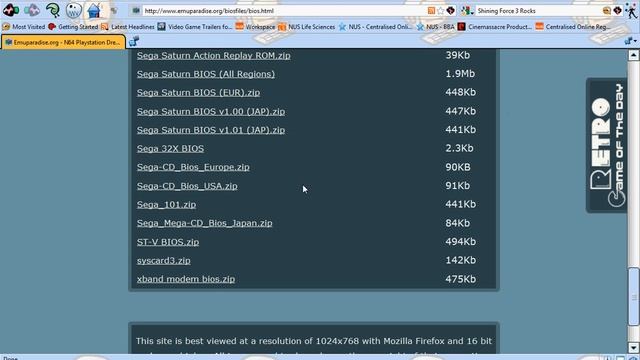Open a new tab with the plus icon
Screen dimensions: 640x360
tap(134, 41)
